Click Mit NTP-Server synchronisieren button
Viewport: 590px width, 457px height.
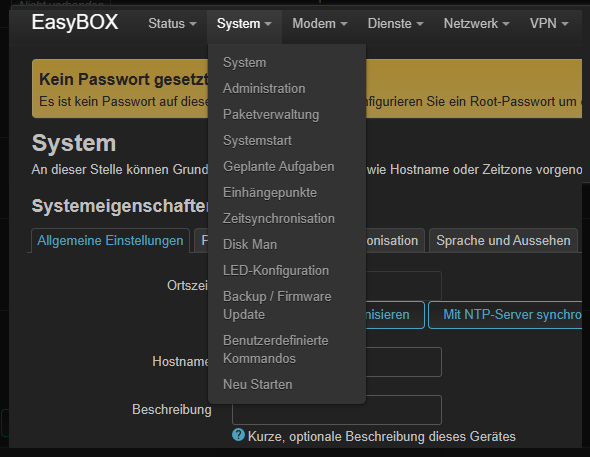(x=505, y=314)
